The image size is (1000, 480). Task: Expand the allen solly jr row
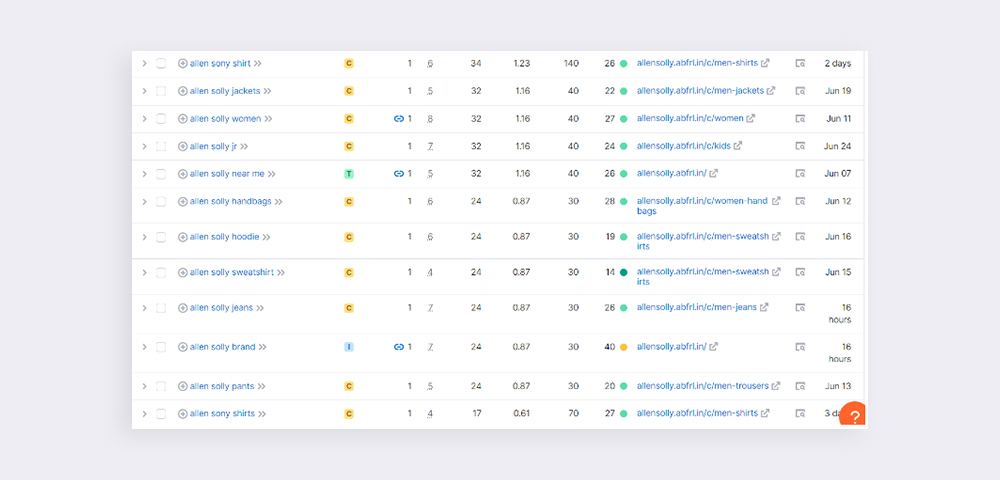144,146
